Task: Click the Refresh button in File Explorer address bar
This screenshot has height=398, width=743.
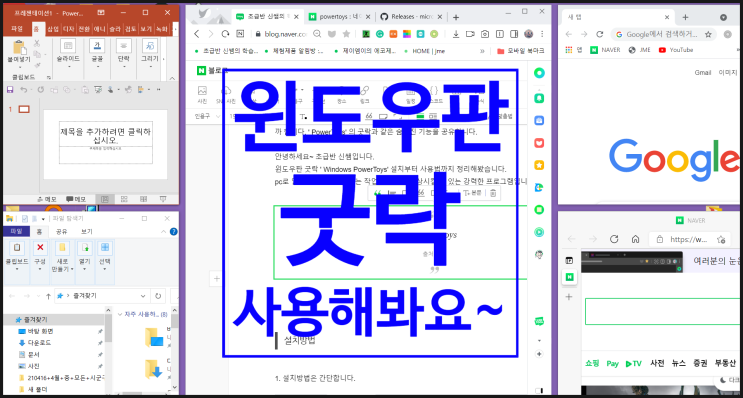Action: 158,296
